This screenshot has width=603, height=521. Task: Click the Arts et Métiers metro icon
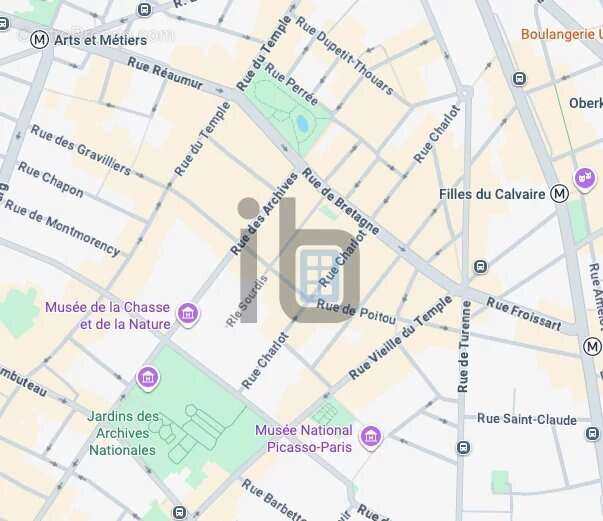click(x=40, y=40)
